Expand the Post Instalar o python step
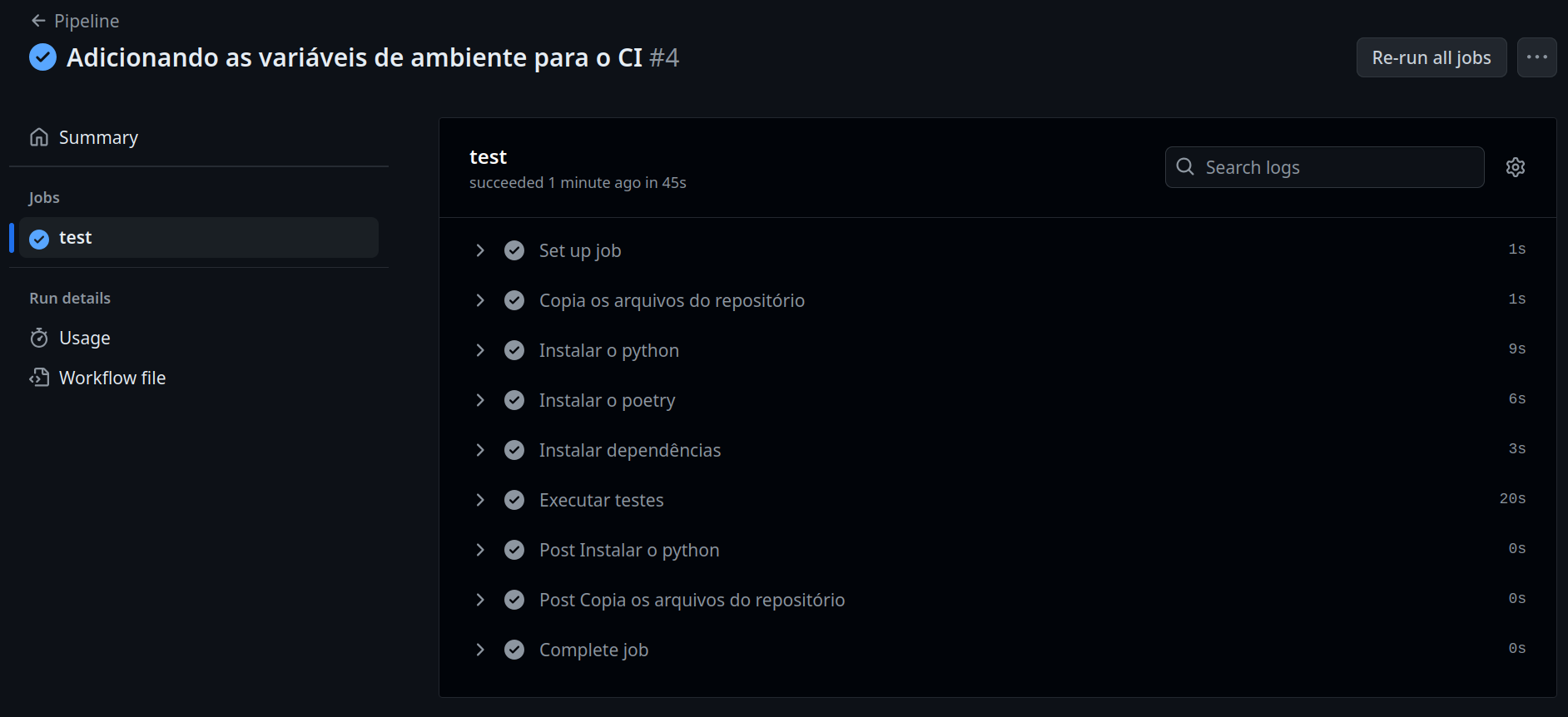 (480, 550)
